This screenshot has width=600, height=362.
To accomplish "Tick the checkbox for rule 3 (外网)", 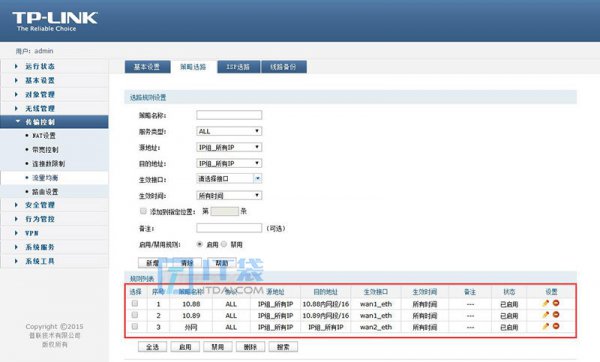I will click(x=135, y=326).
